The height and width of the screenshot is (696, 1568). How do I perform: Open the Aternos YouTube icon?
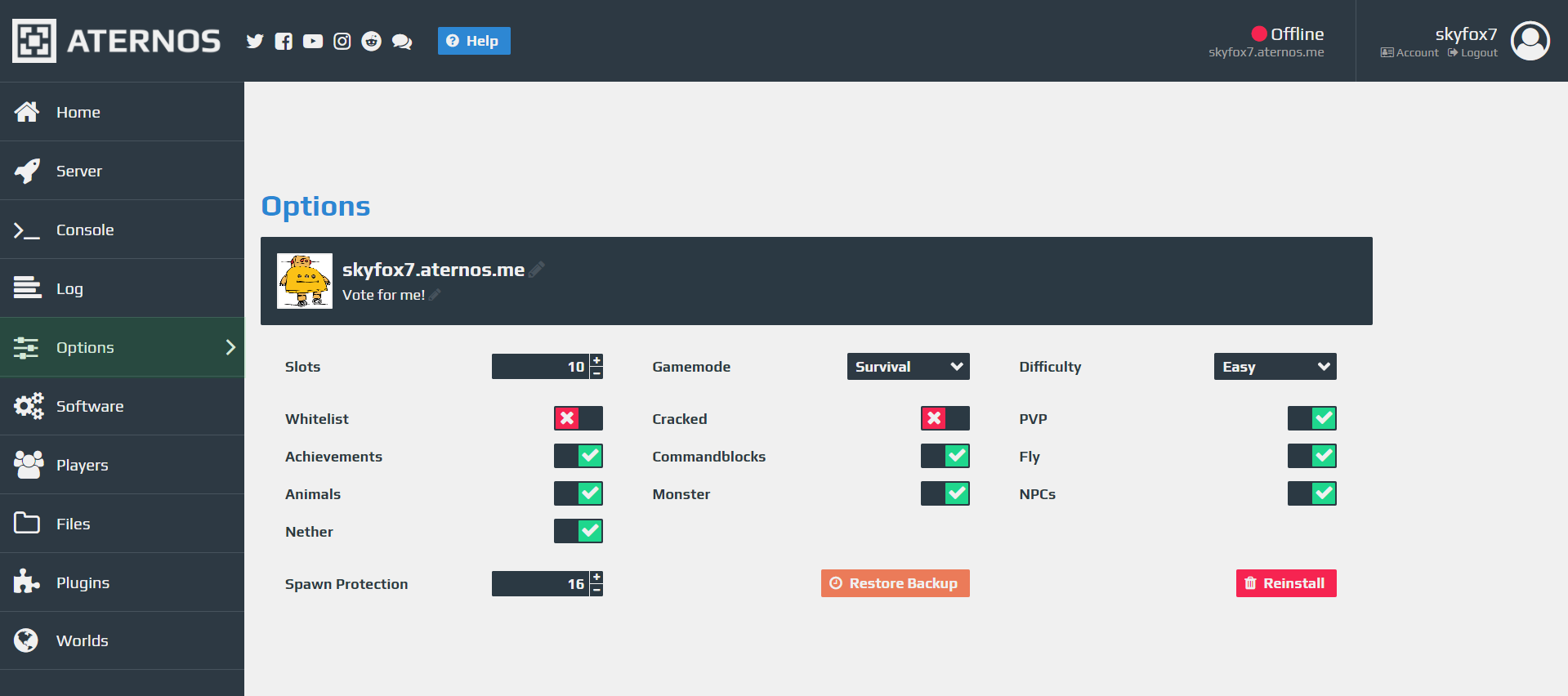pyautogui.click(x=313, y=41)
